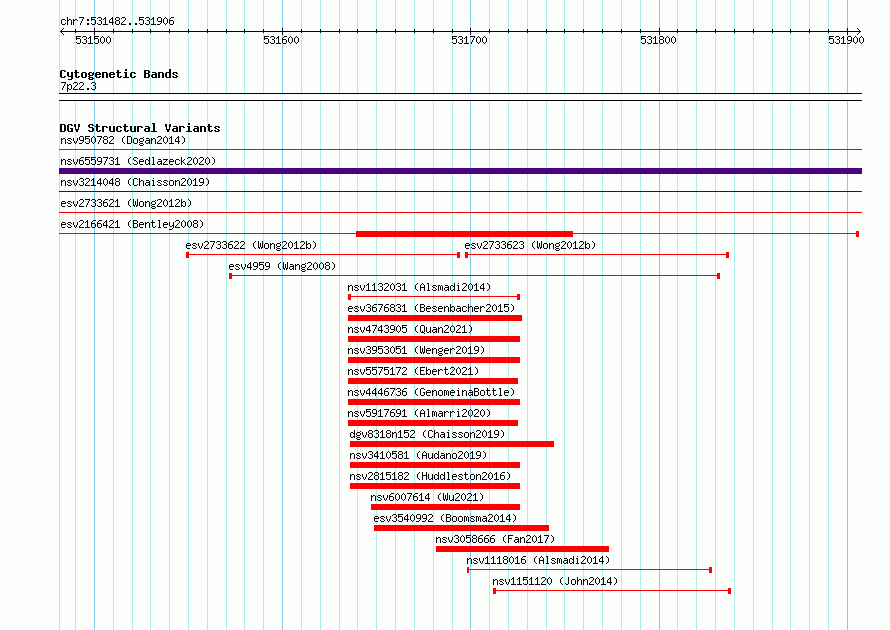Open nsv6007614 (Wu2021) variant label
Viewport: 890px width, 630px height.
click(x=427, y=497)
